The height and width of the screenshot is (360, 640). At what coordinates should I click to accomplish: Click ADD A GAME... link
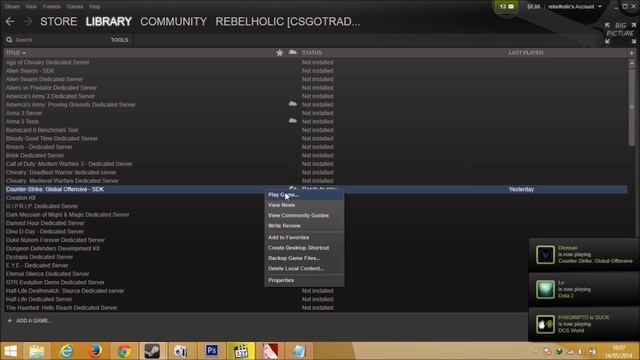coord(33,321)
